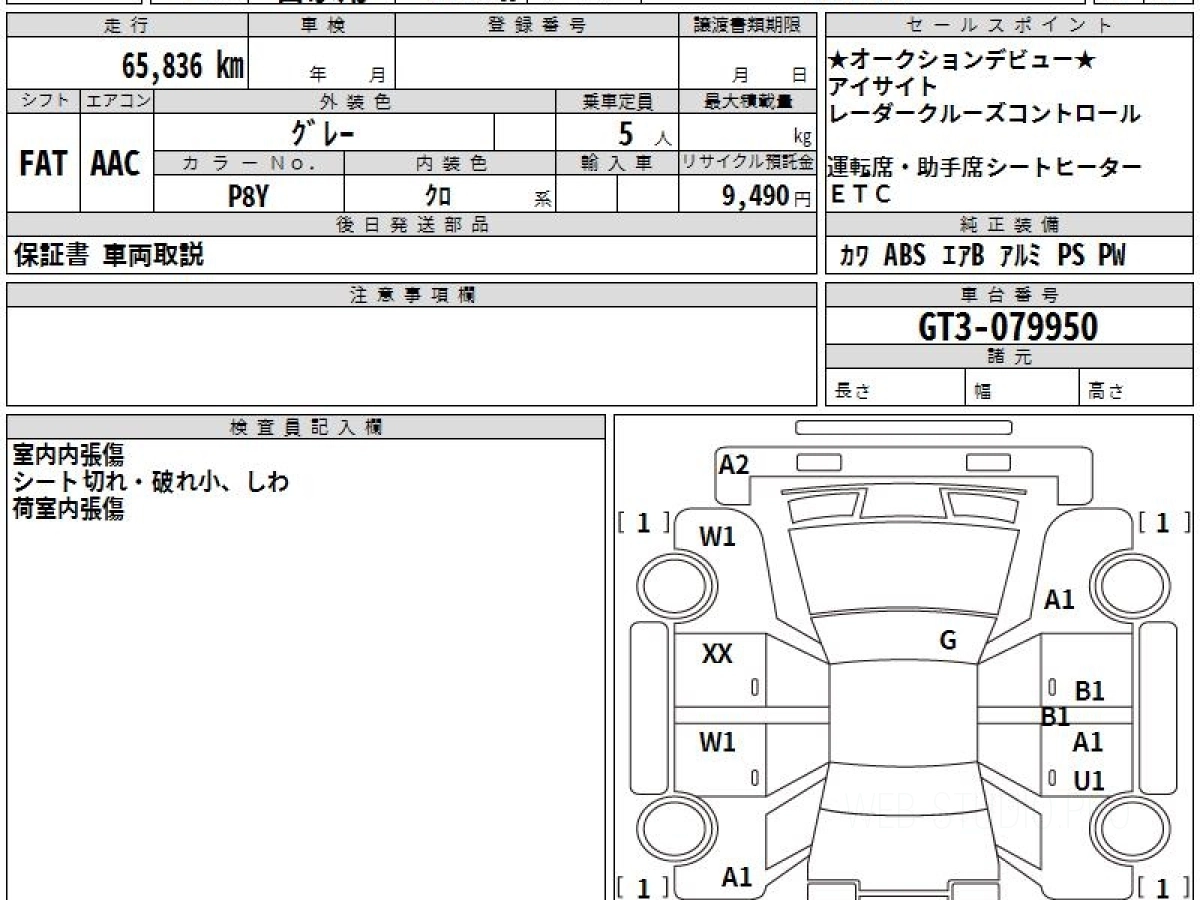This screenshot has width=1200, height=900.
Task: Select the セールスポイント header
Action: pyautogui.click(x=1009, y=26)
